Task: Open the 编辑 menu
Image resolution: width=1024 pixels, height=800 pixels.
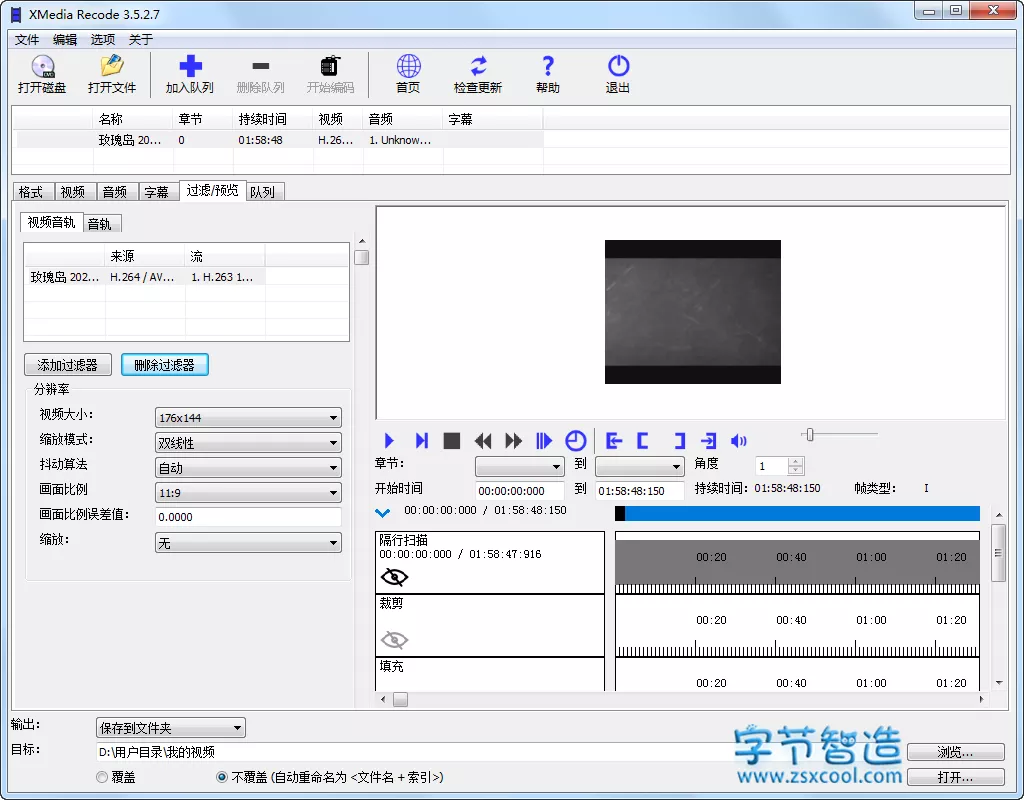Action: [x=65, y=40]
